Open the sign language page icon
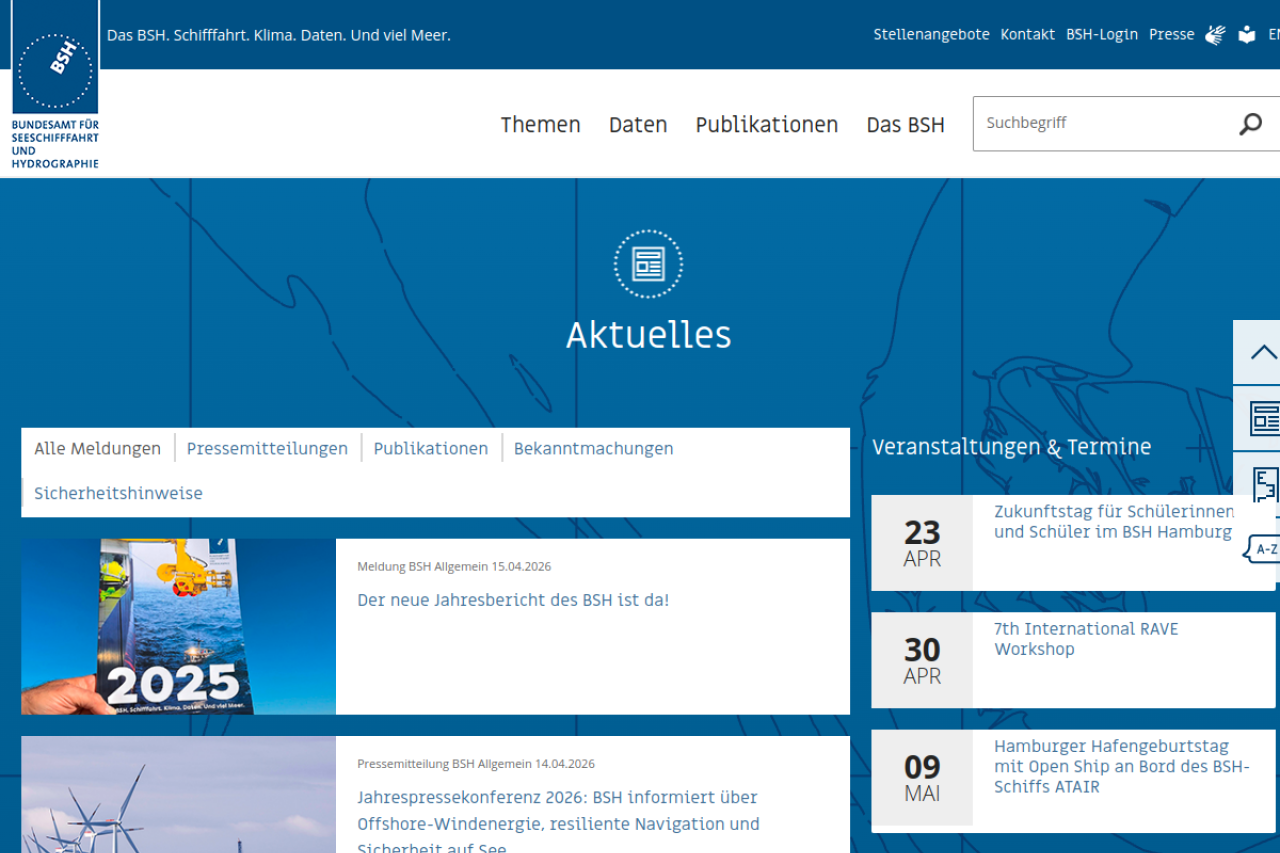This screenshot has height=853, width=1280. pyautogui.click(x=1215, y=35)
